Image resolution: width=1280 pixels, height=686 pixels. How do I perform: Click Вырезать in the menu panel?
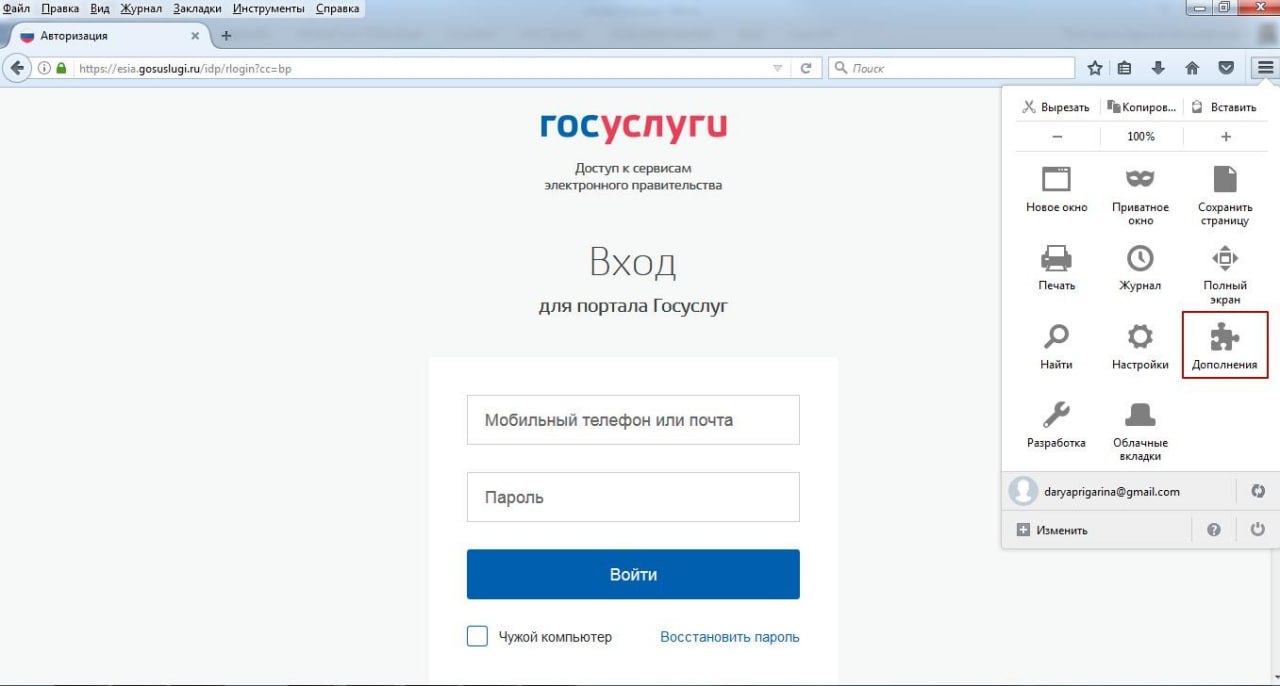[x=1055, y=107]
